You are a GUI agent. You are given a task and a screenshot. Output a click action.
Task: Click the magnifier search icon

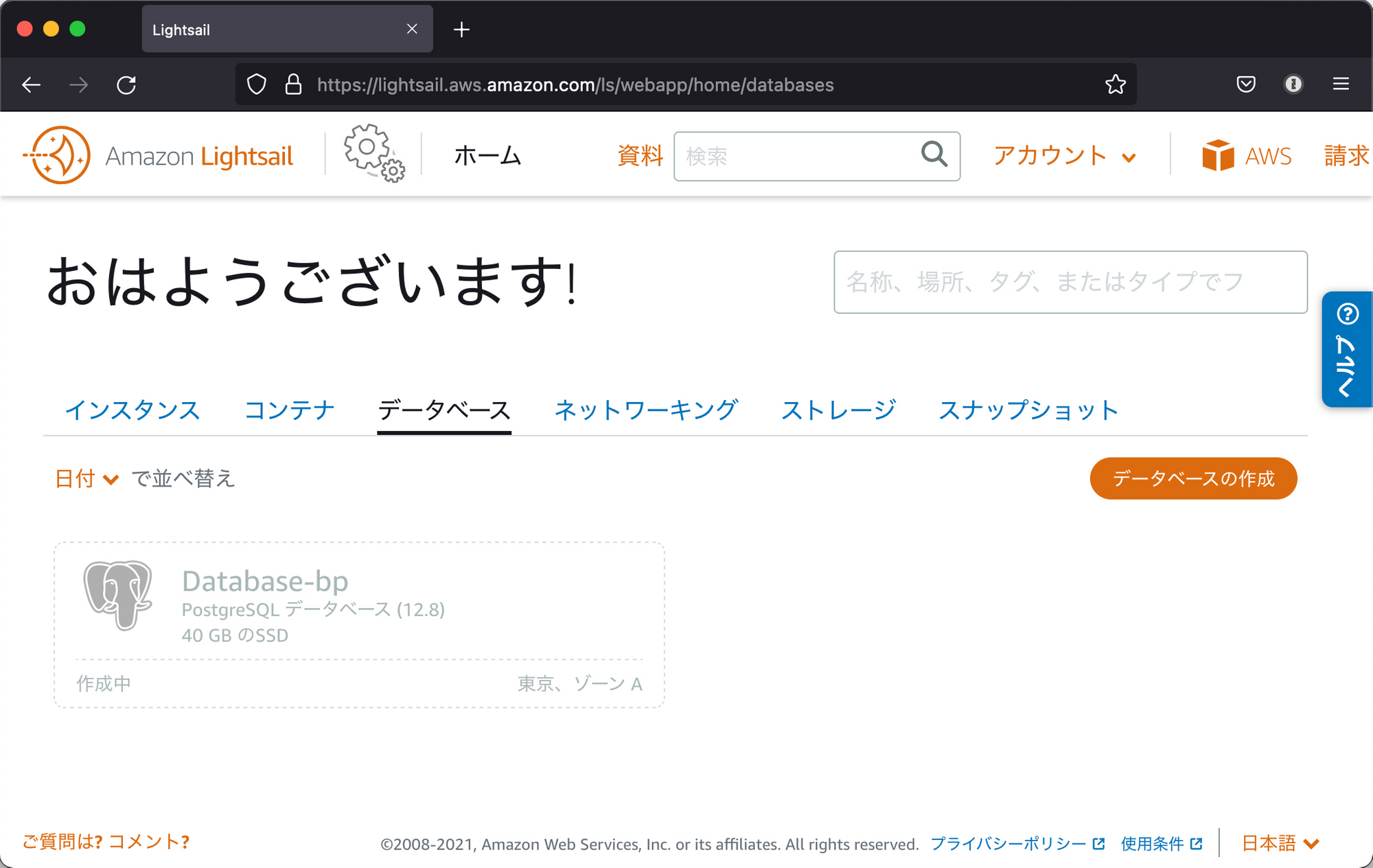(934, 154)
